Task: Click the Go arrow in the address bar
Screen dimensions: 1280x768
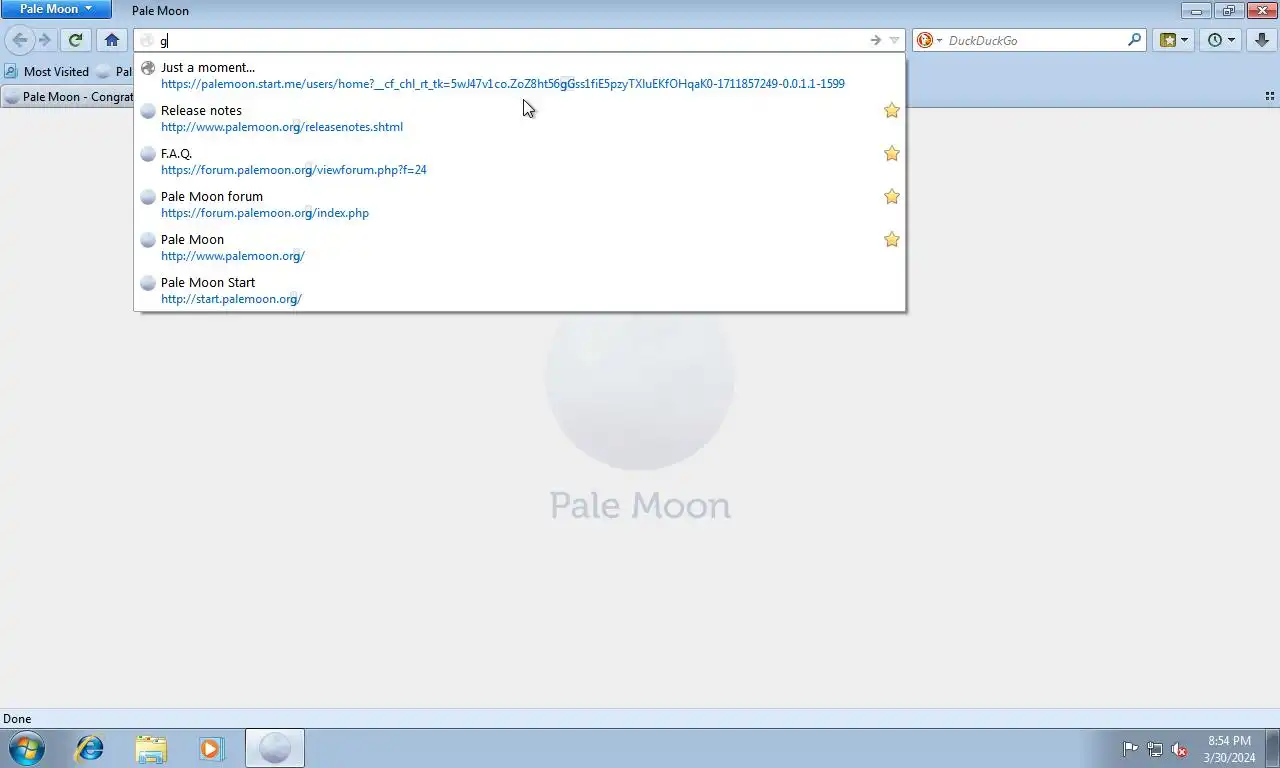Action: point(875,40)
